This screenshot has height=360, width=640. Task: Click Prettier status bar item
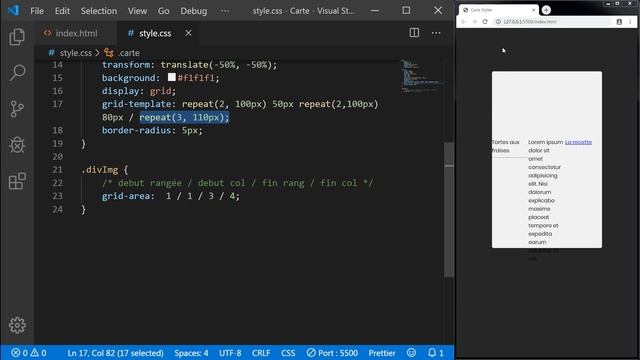(x=382, y=353)
